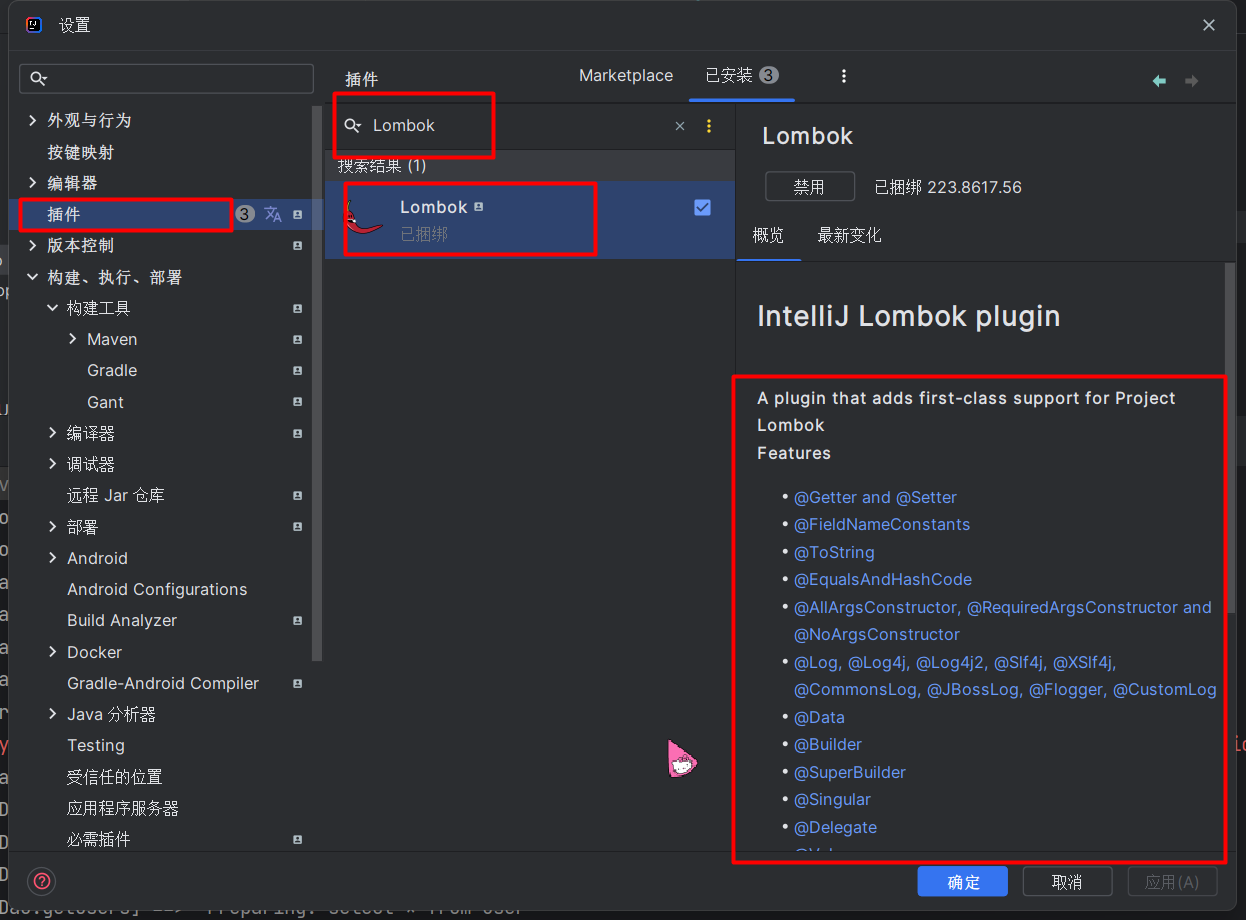This screenshot has width=1246, height=920.
Task: Open search options next to the Lombok search
Action: point(709,126)
